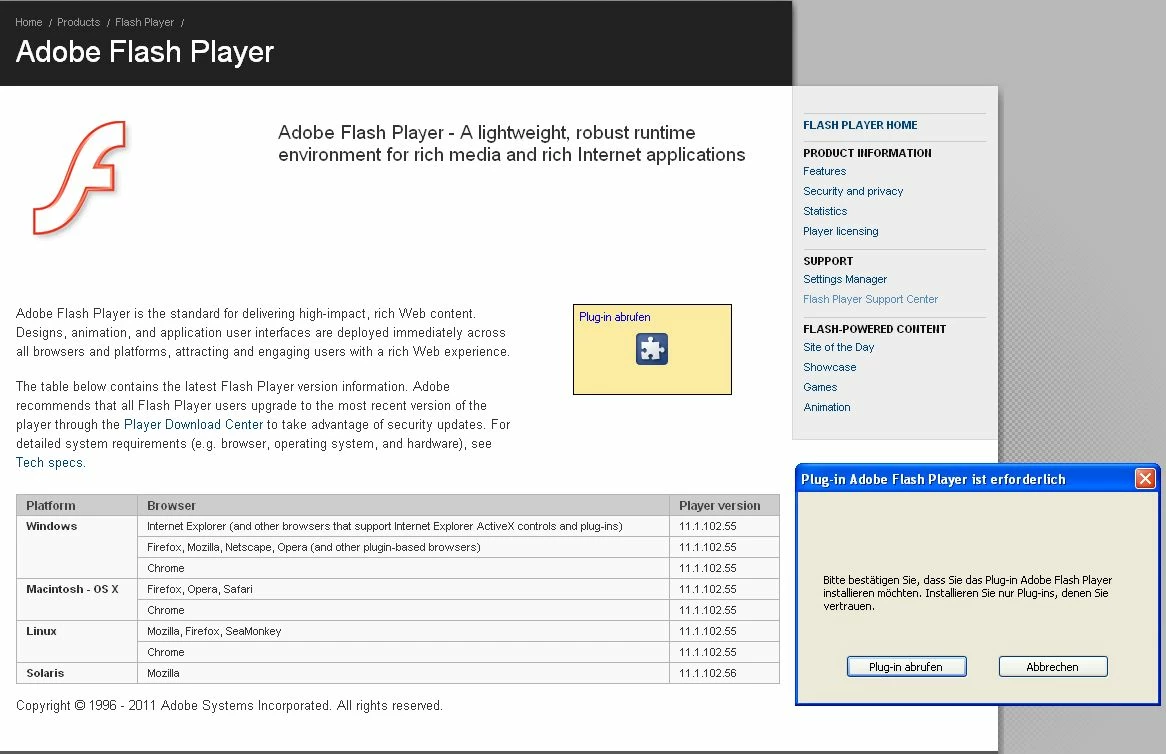Viewport: 1166px width, 754px height.
Task: Click the dialog title Plug-in Adobe Flash Player ist erforderlich
Action: coord(933,480)
